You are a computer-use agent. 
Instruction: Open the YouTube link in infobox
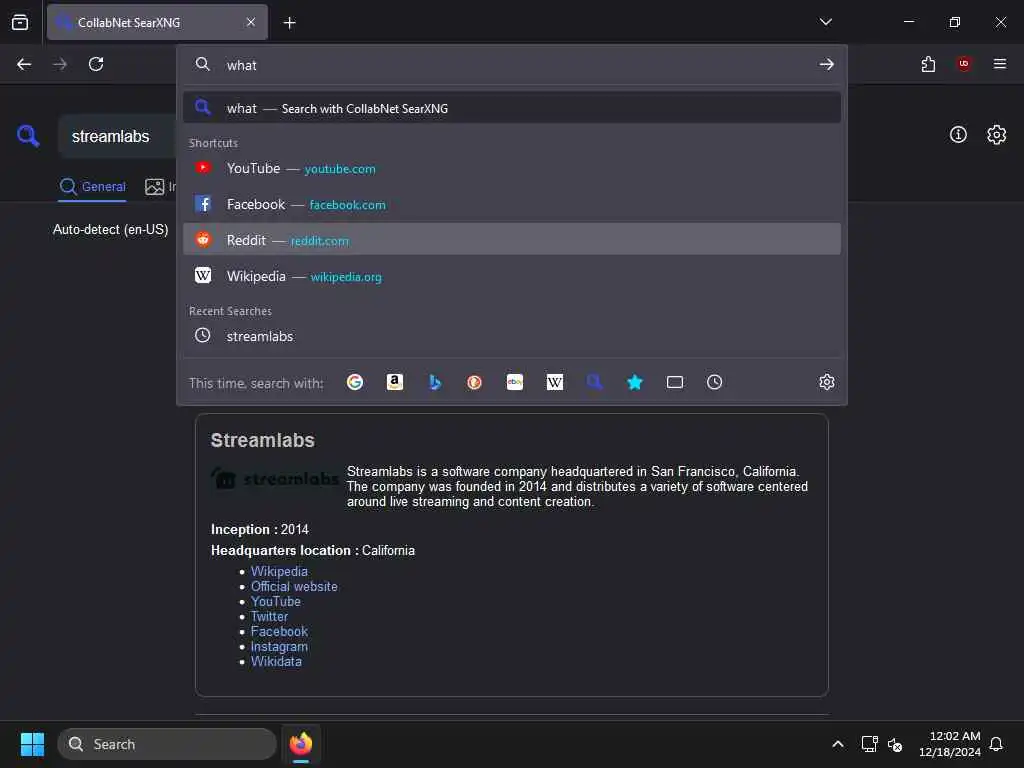276,601
